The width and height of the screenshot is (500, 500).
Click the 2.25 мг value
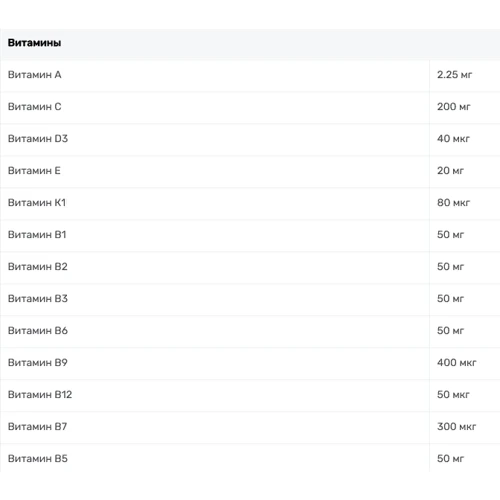(454, 75)
